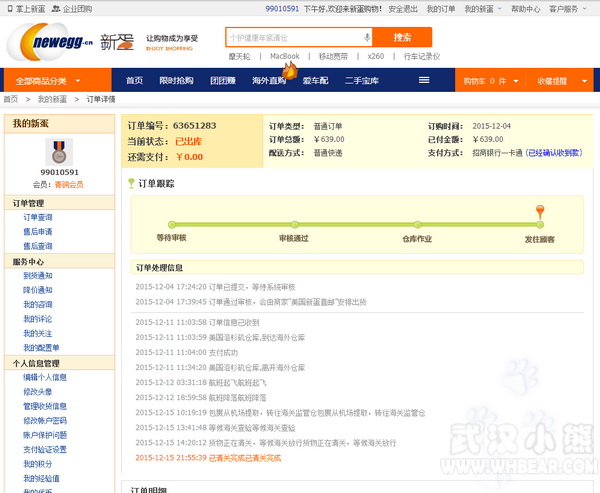This screenshot has height=493, width=600.
Task: Open 我的关注 in sidebar
Action: (38, 333)
